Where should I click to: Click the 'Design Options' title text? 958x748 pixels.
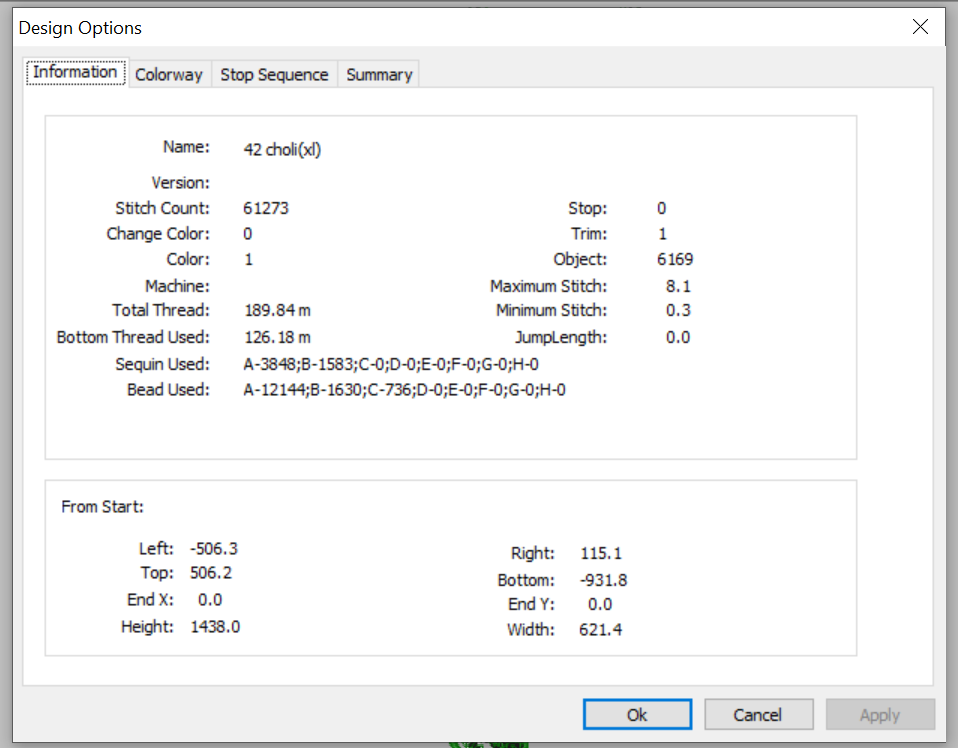tap(80, 28)
